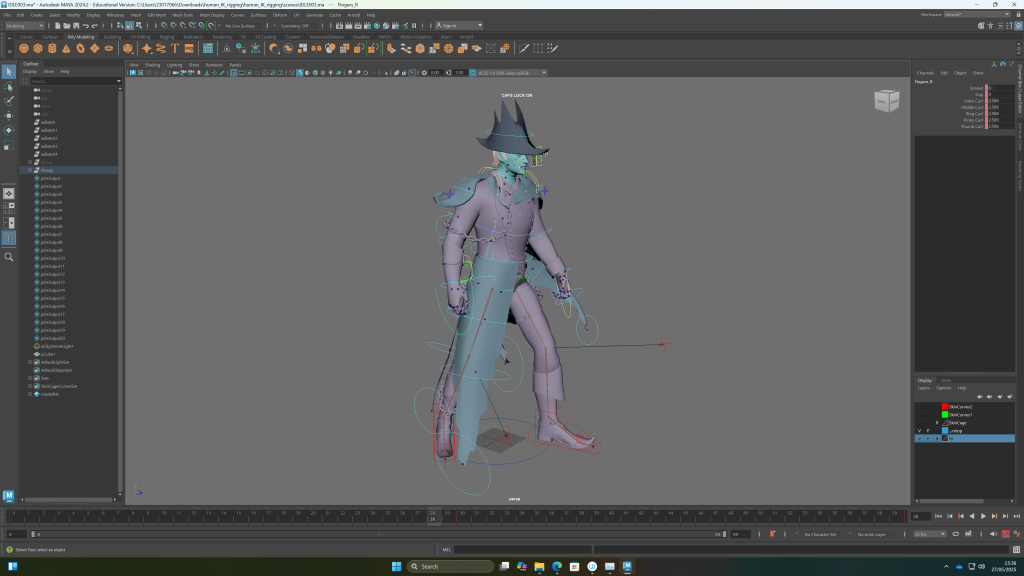Choose the Lasso Select tool
Image resolution: width=1024 pixels, height=576 pixels.
click(x=9, y=87)
